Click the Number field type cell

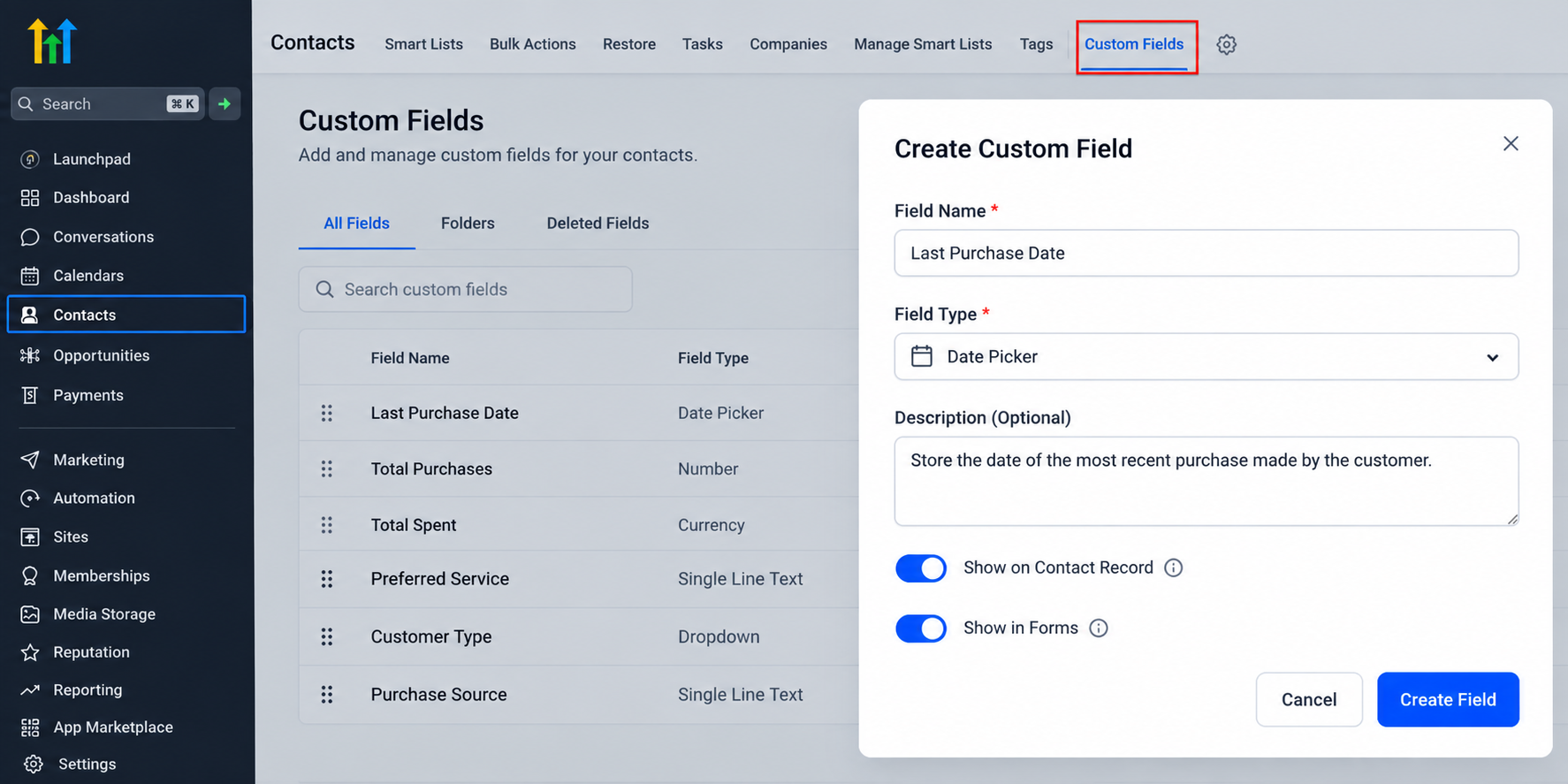(708, 469)
